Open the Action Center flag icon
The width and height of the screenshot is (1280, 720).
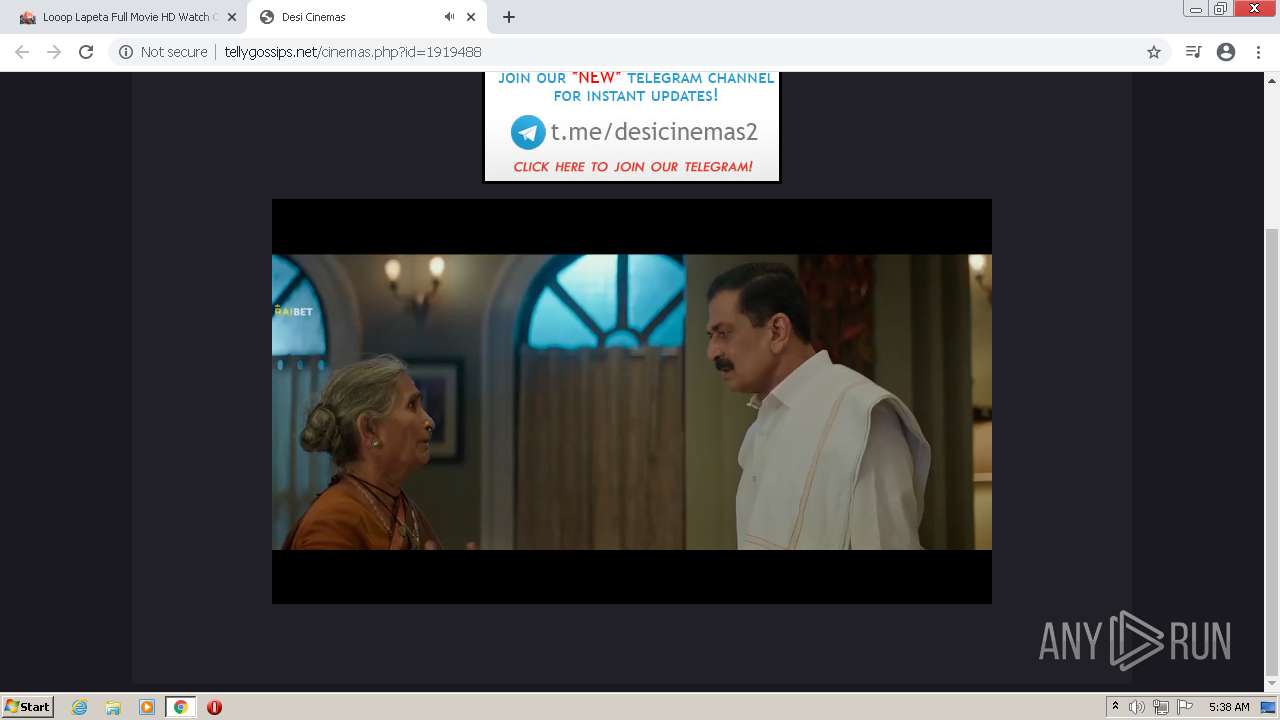point(1185,707)
